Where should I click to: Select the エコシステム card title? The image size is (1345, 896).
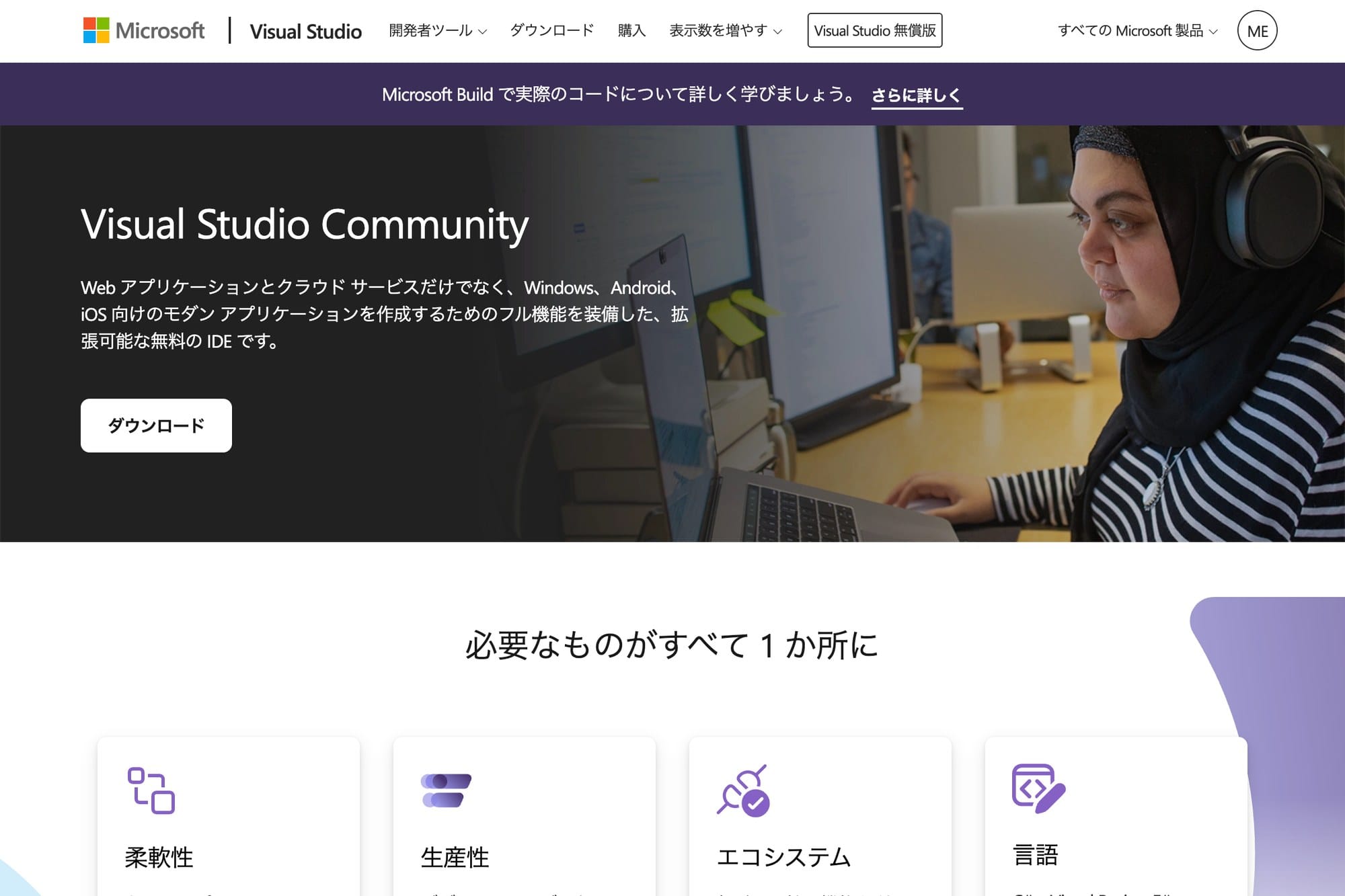[x=783, y=857]
